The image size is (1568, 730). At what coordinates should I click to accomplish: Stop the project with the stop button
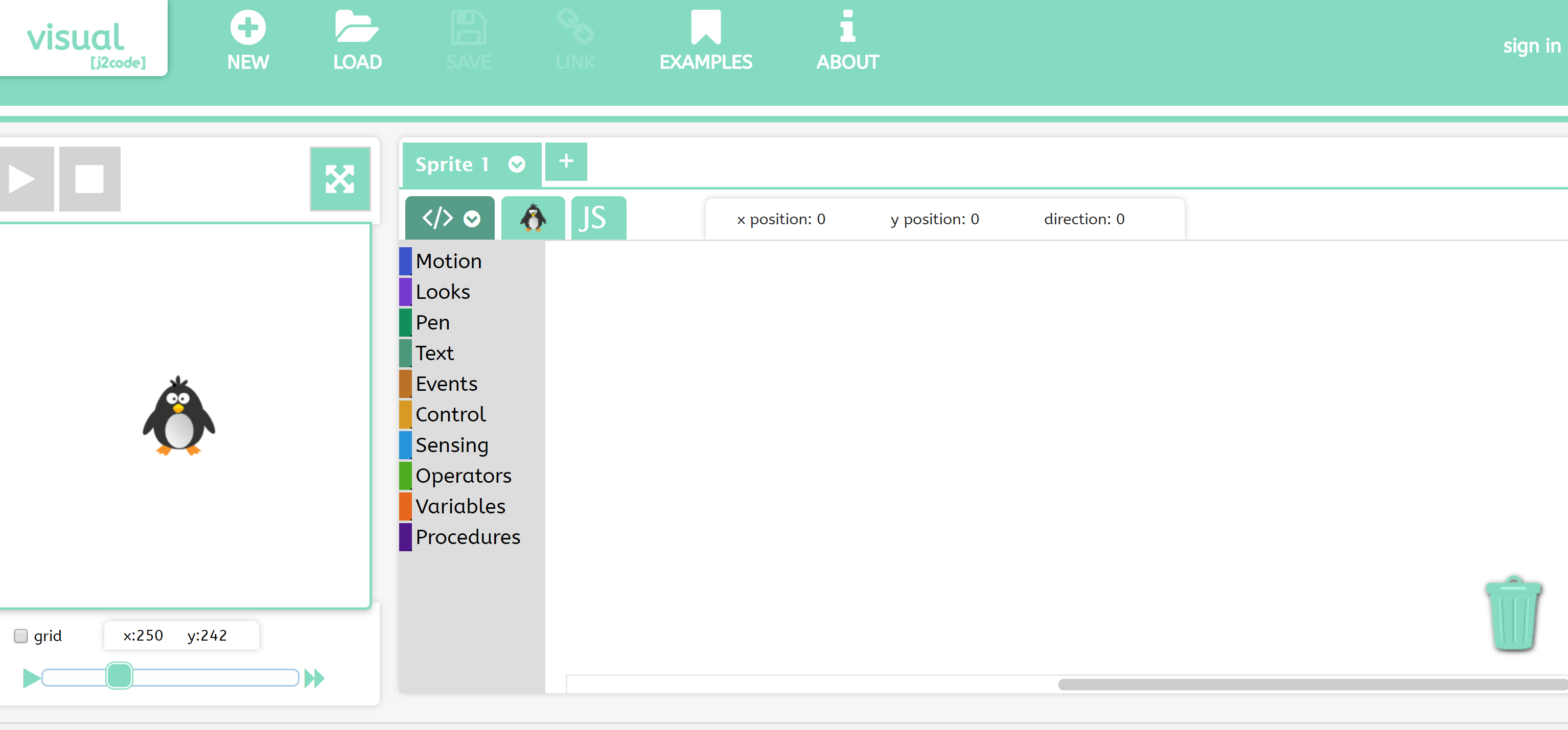click(x=89, y=179)
